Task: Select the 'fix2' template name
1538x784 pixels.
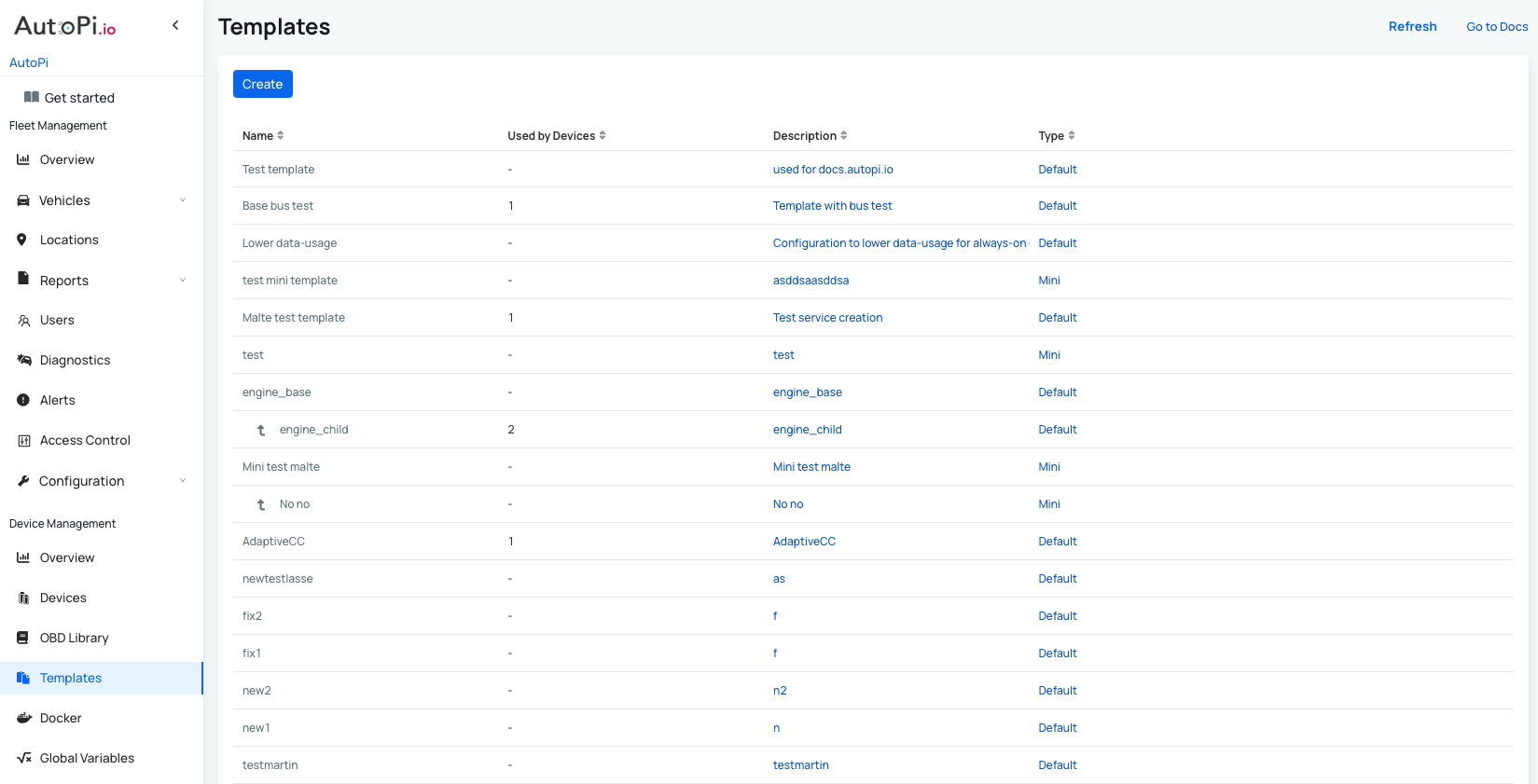Action: point(252,616)
